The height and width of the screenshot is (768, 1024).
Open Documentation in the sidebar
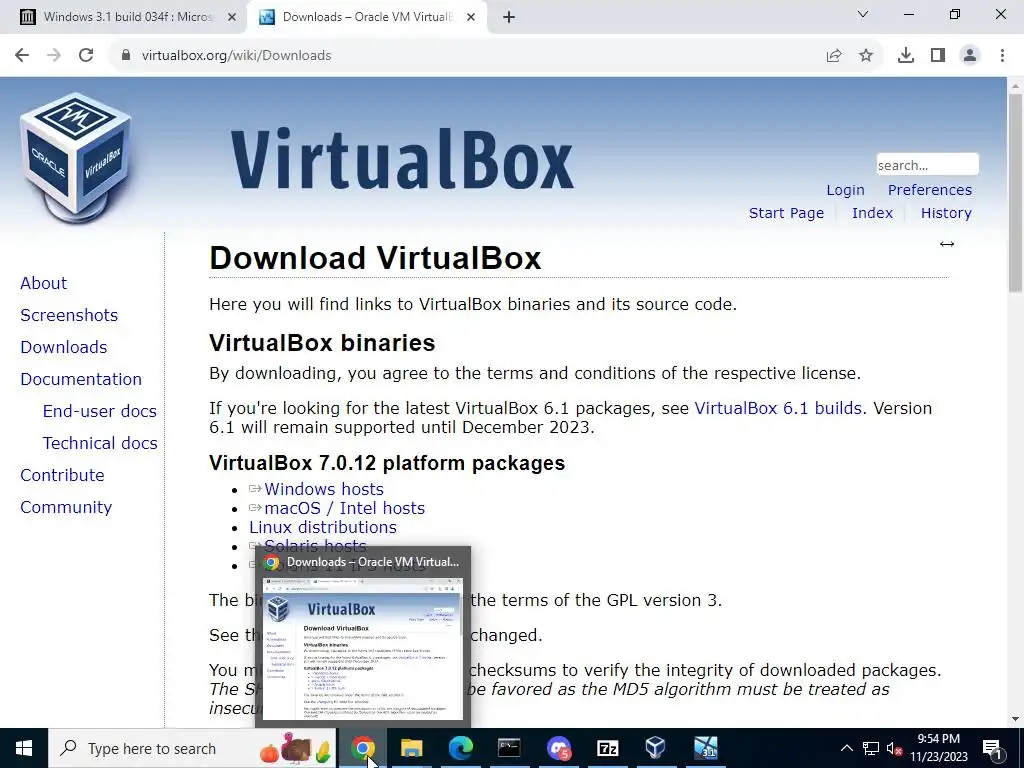81,379
